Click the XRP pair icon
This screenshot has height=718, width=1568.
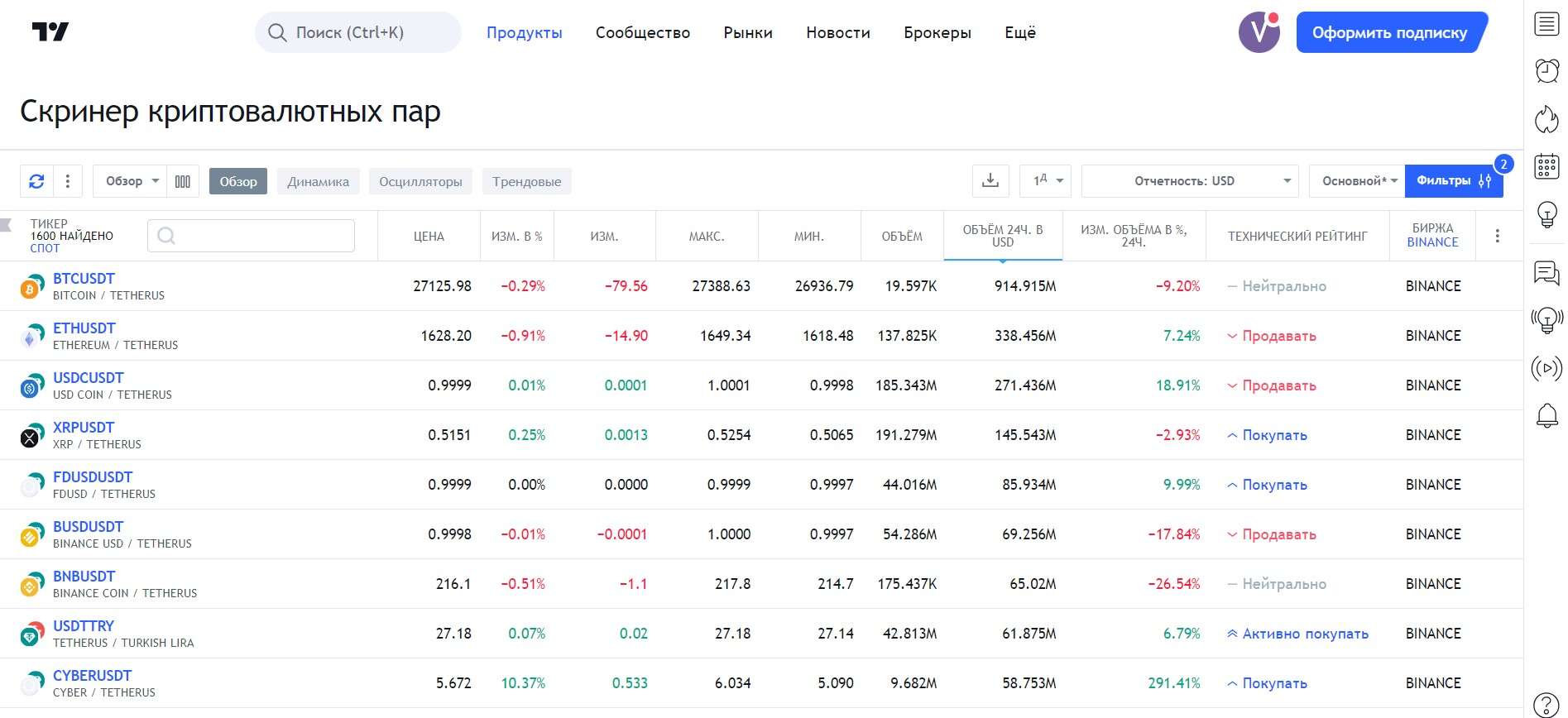[x=31, y=436]
